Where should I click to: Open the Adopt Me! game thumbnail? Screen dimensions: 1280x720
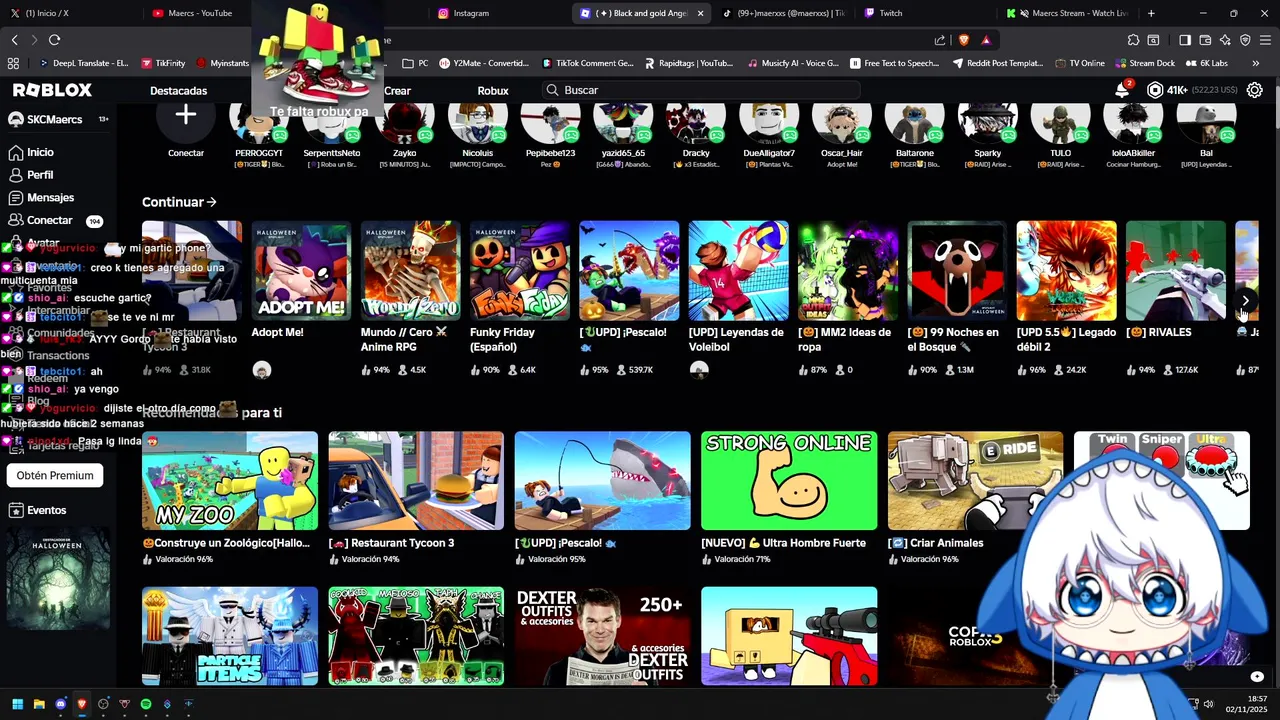point(301,271)
